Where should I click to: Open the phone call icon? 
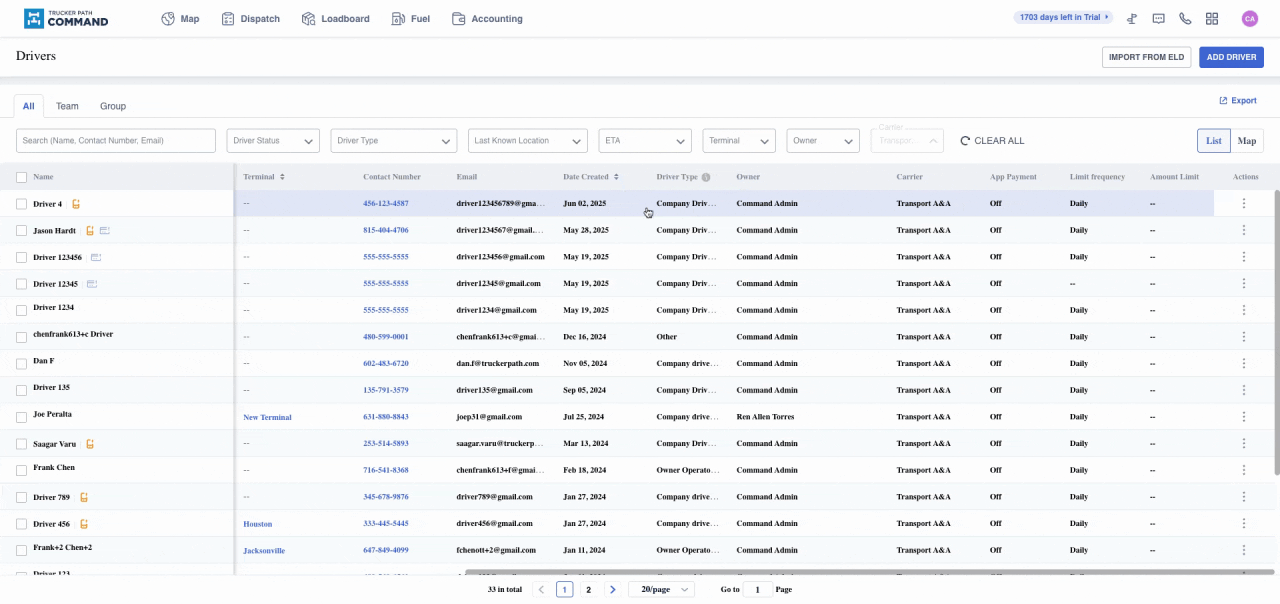[x=1185, y=18]
